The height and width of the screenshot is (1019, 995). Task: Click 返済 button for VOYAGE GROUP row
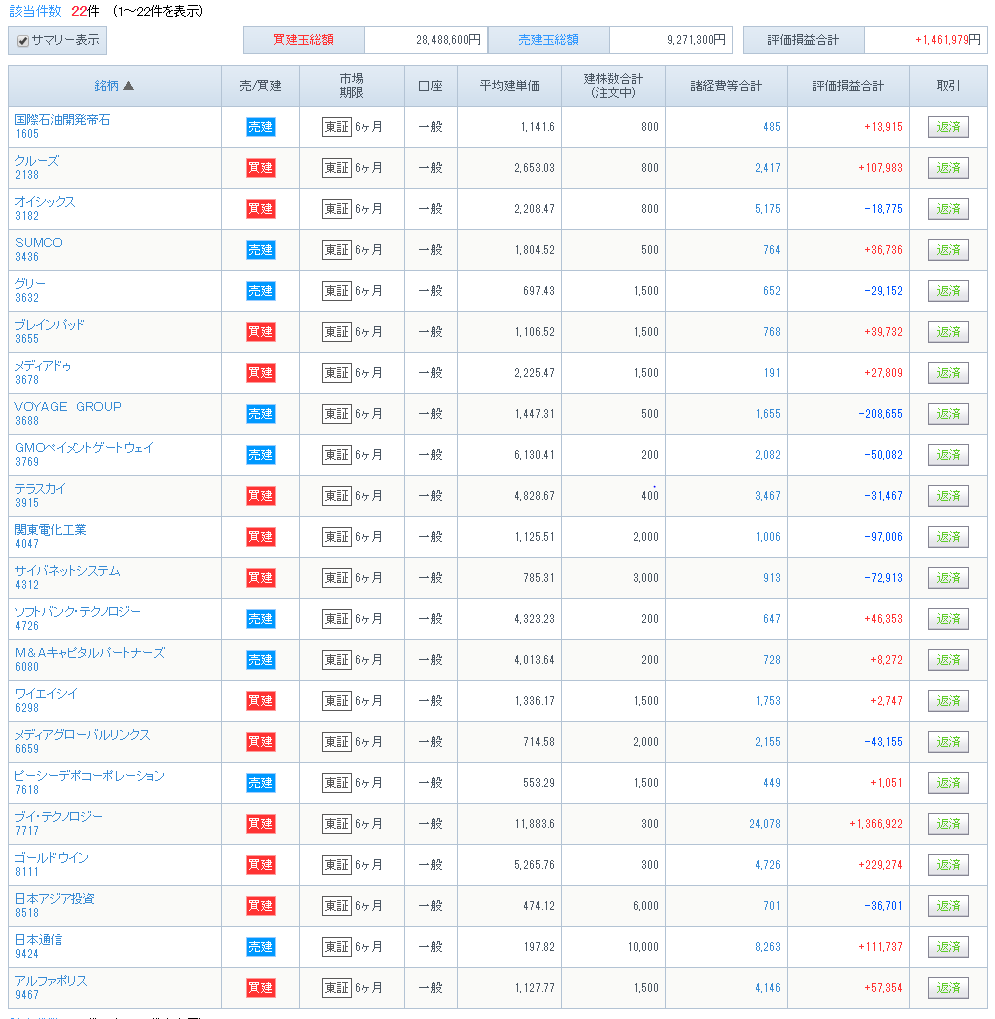pos(948,413)
